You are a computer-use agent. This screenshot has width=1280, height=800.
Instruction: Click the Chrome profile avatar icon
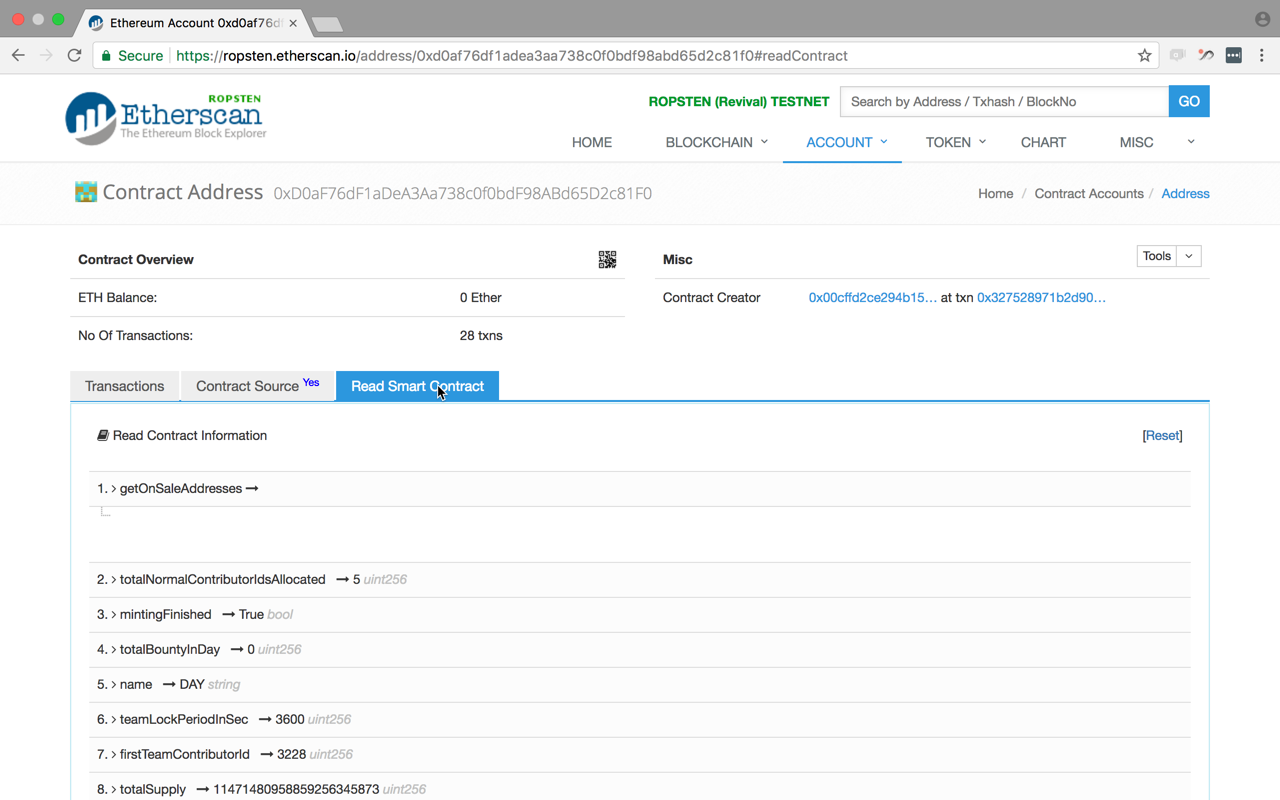point(1262,19)
